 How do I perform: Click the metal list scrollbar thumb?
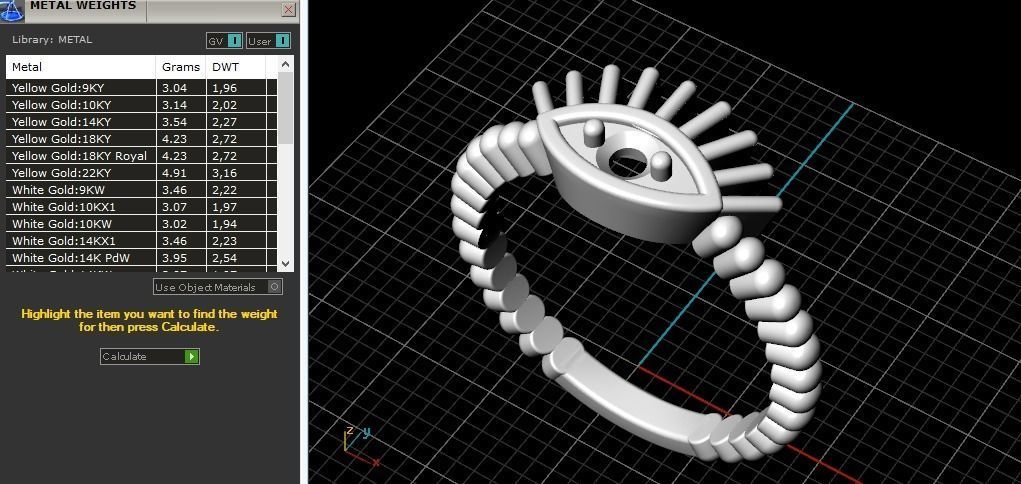click(285, 108)
